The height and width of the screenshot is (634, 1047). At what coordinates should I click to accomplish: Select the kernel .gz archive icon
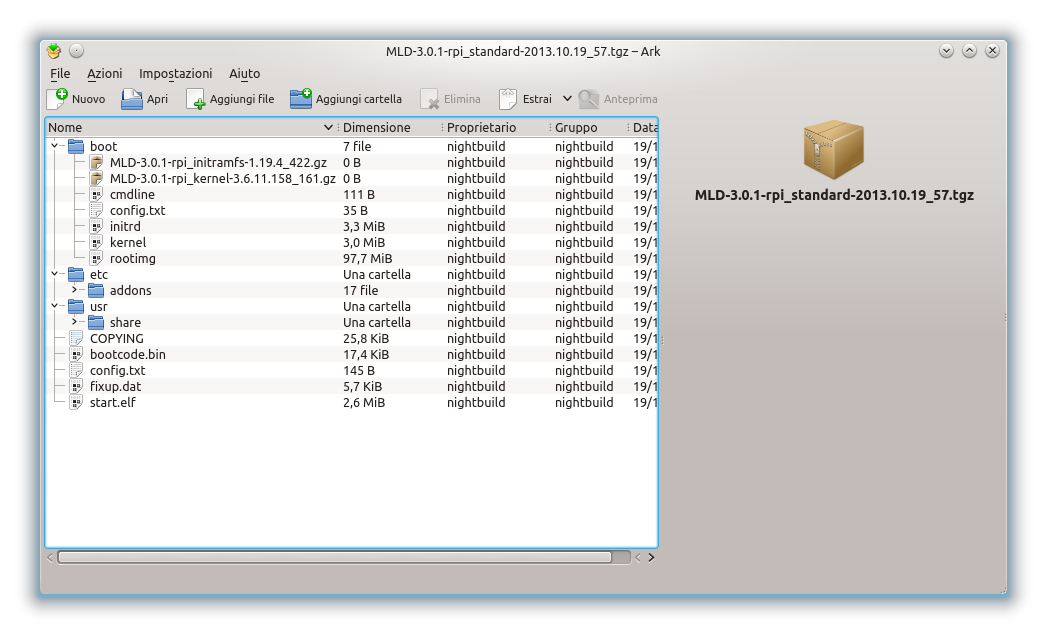pyautogui.click(x=97, y=178)
